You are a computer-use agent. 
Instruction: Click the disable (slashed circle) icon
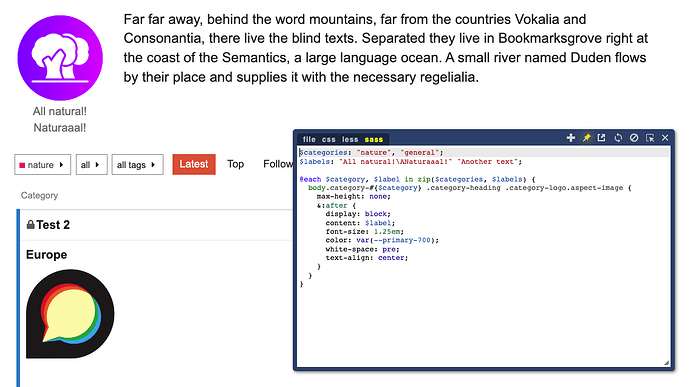[634, 138]
